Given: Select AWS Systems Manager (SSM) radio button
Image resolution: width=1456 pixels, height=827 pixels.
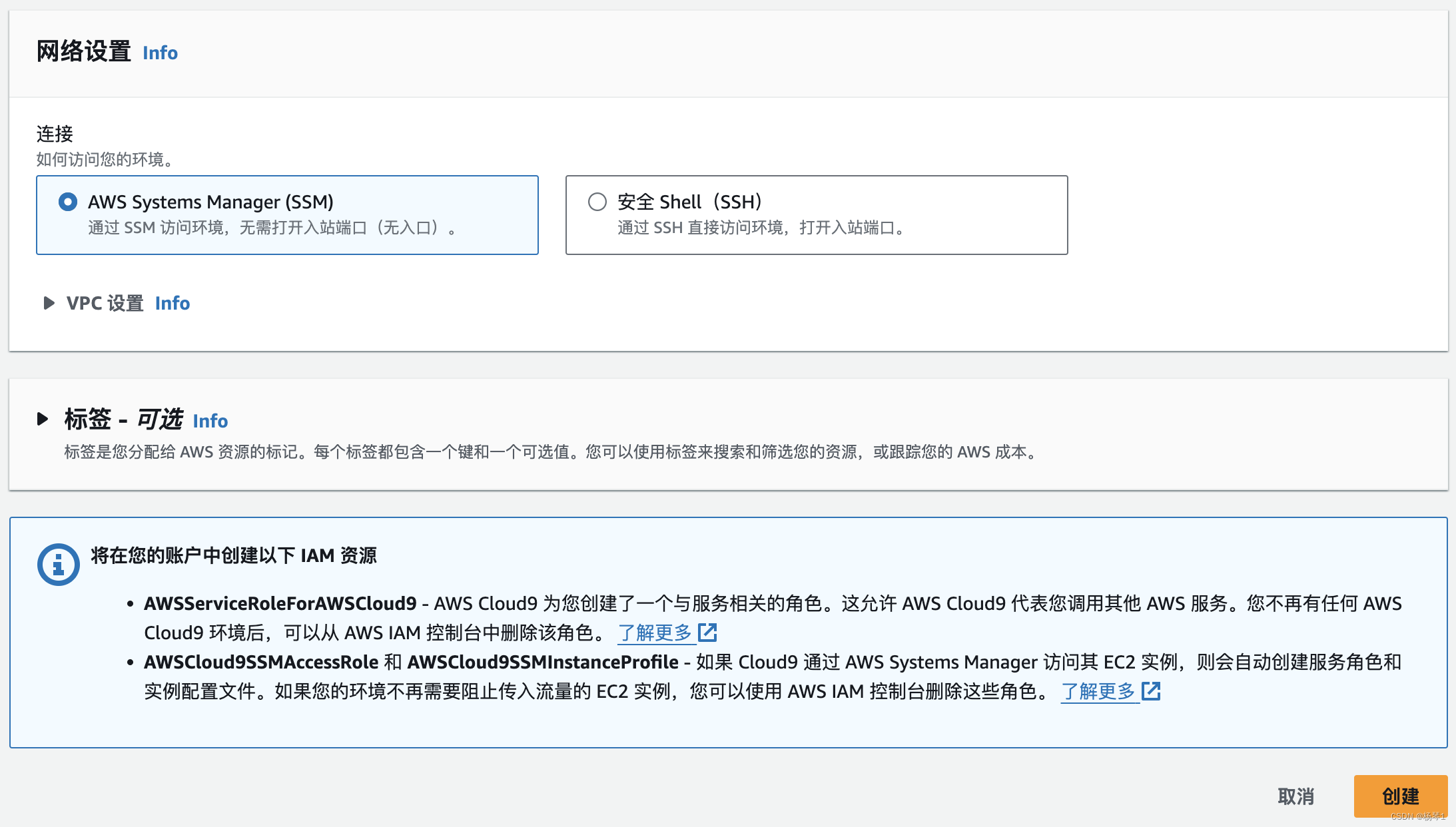Looking at the screenshot, I should tap(68, 202).
